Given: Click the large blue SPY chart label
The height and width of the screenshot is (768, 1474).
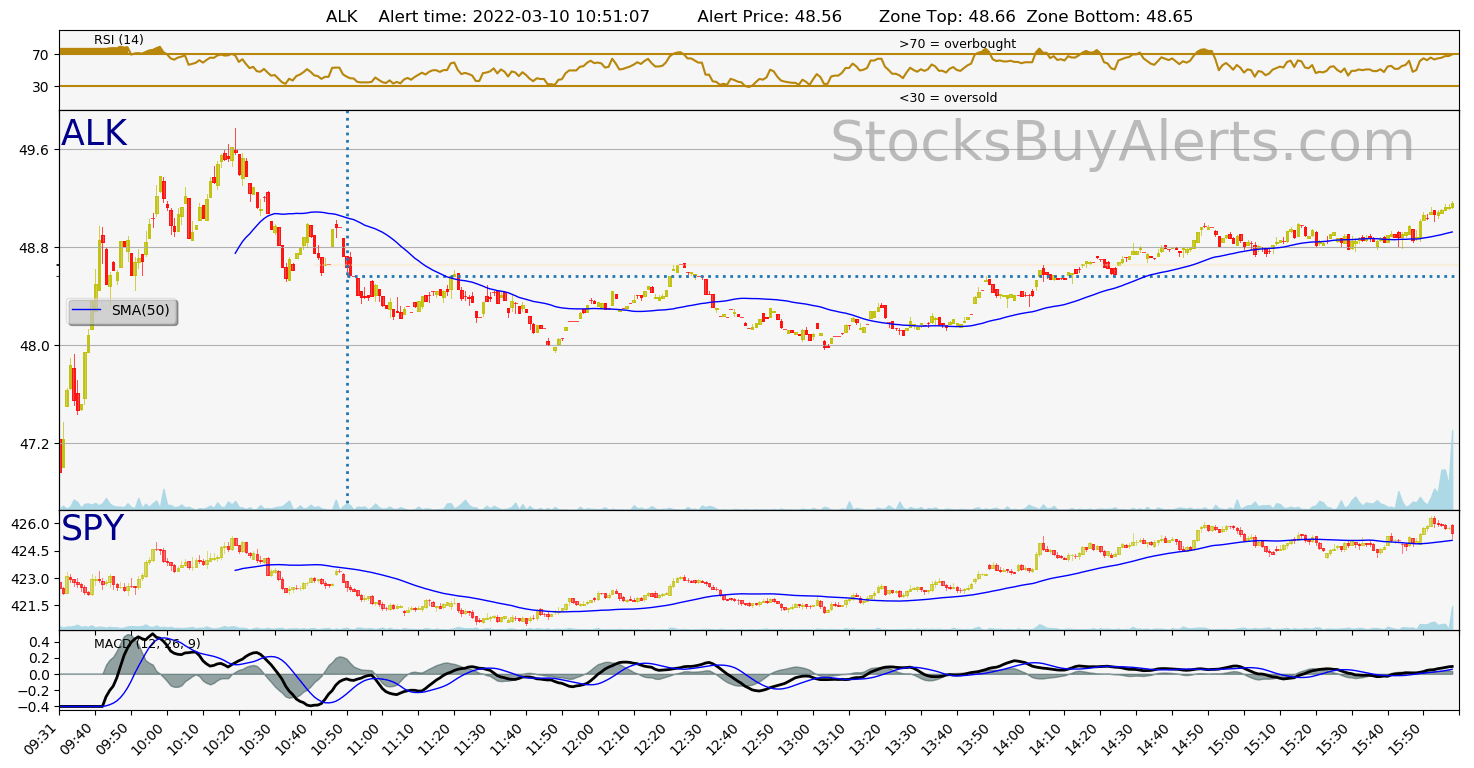Looking at the screenshot, I should (x=92, y=529).
